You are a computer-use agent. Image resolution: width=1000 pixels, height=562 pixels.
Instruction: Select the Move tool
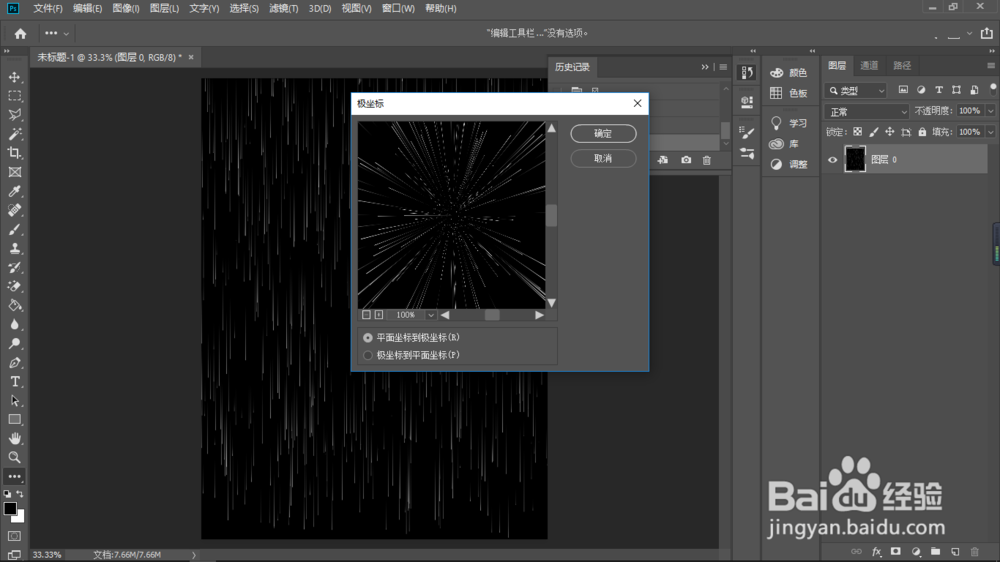click(x=15, y=77)
